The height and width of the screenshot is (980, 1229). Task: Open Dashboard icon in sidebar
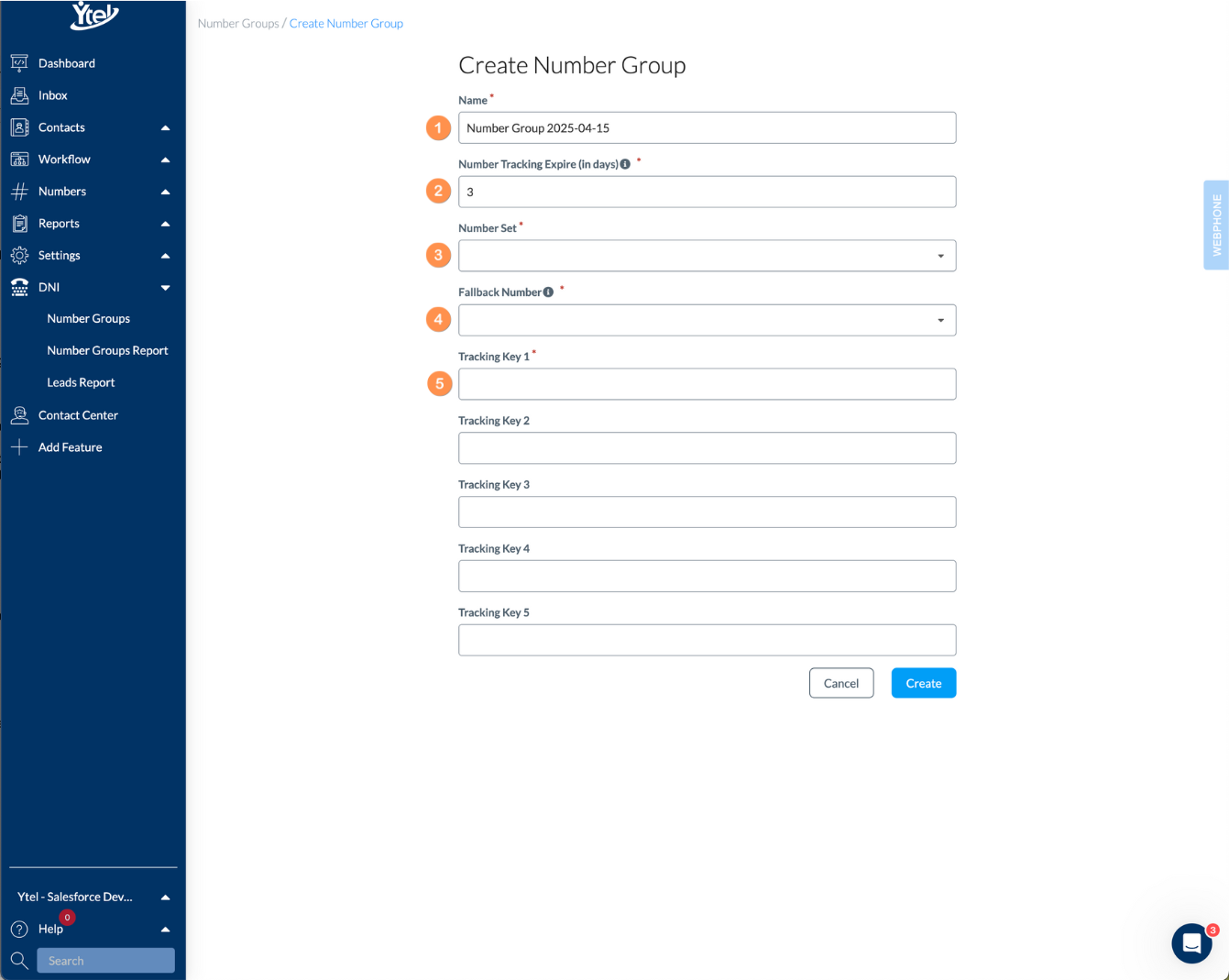(x=19, y=63)
